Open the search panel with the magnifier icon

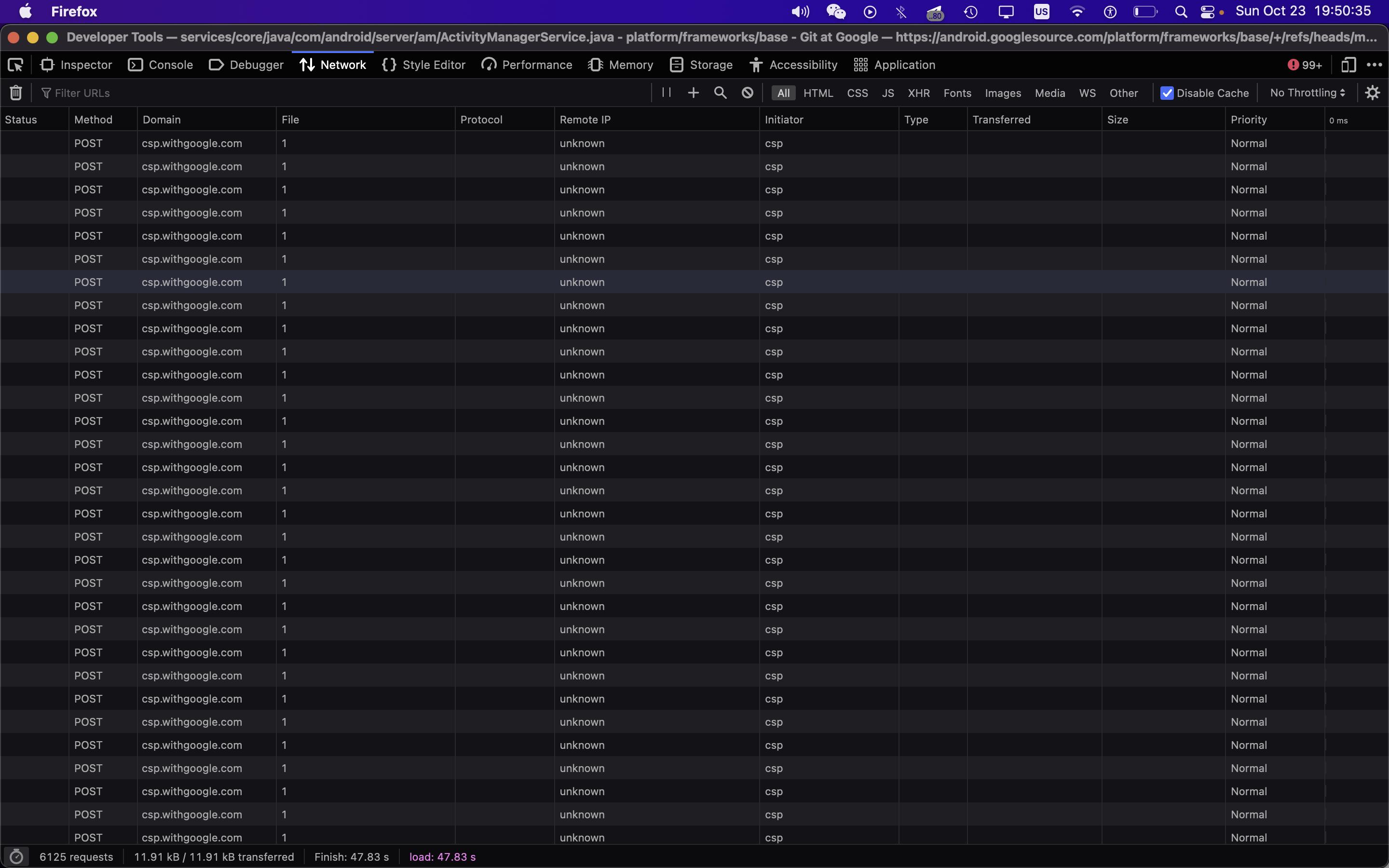tap(720, 93)
